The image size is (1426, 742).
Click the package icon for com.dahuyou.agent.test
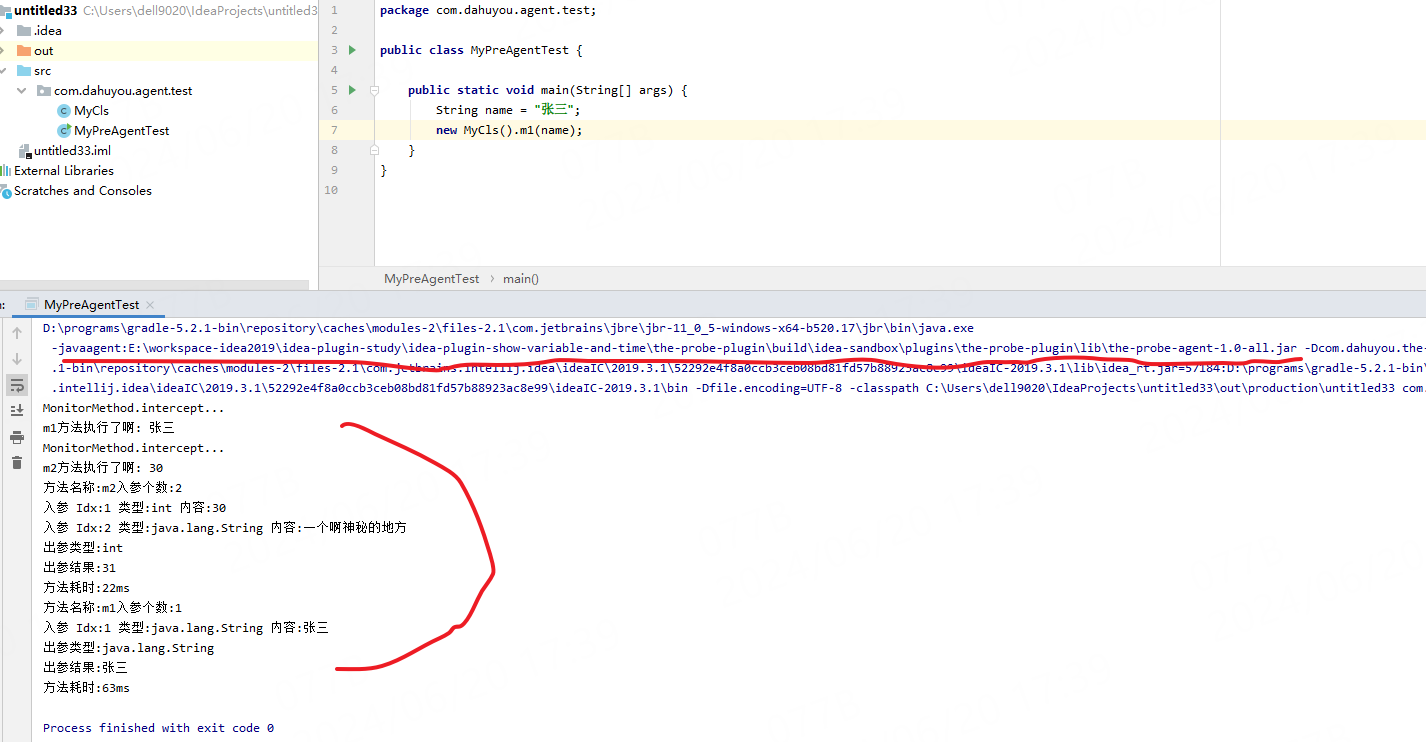[x=44, y=91]
